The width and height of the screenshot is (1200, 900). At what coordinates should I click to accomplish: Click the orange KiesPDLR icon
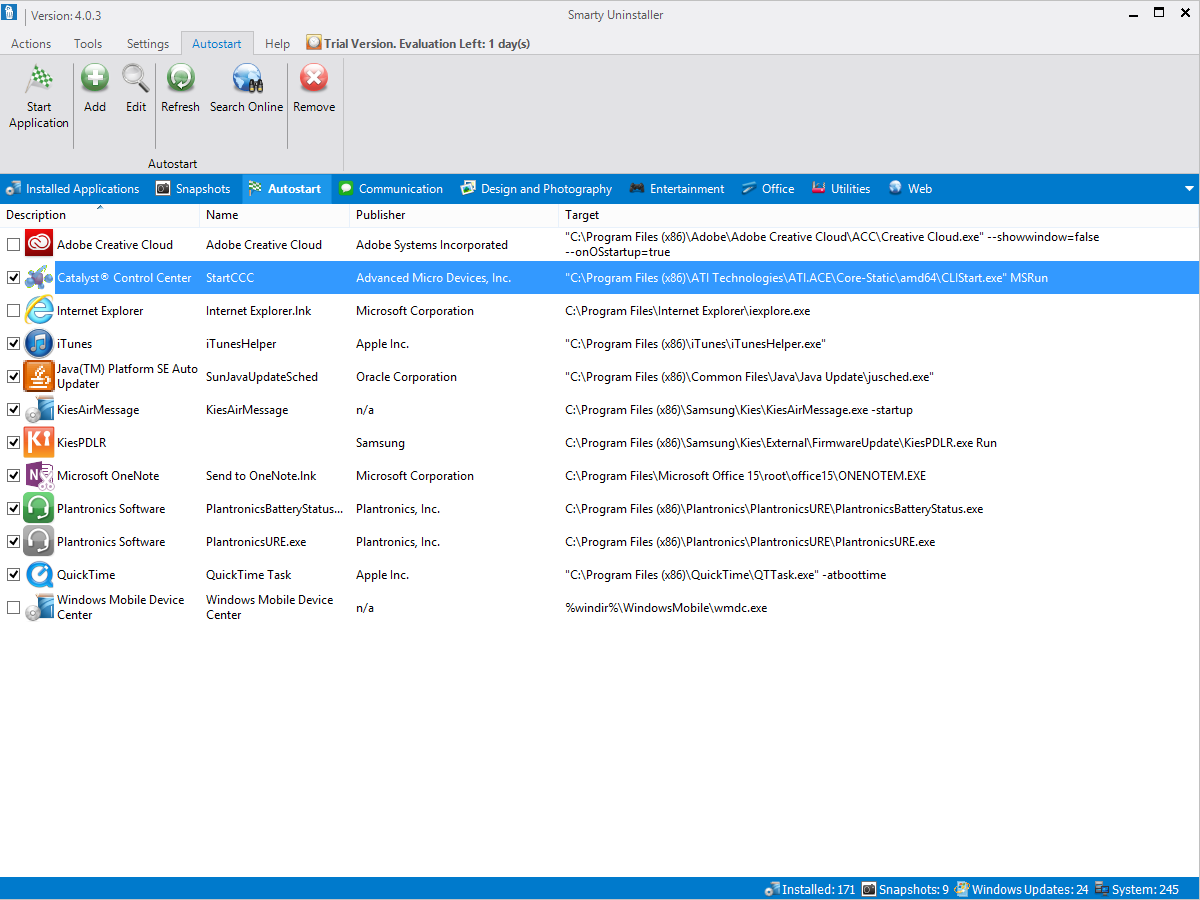pyautogui.click(x=39, y=443)
